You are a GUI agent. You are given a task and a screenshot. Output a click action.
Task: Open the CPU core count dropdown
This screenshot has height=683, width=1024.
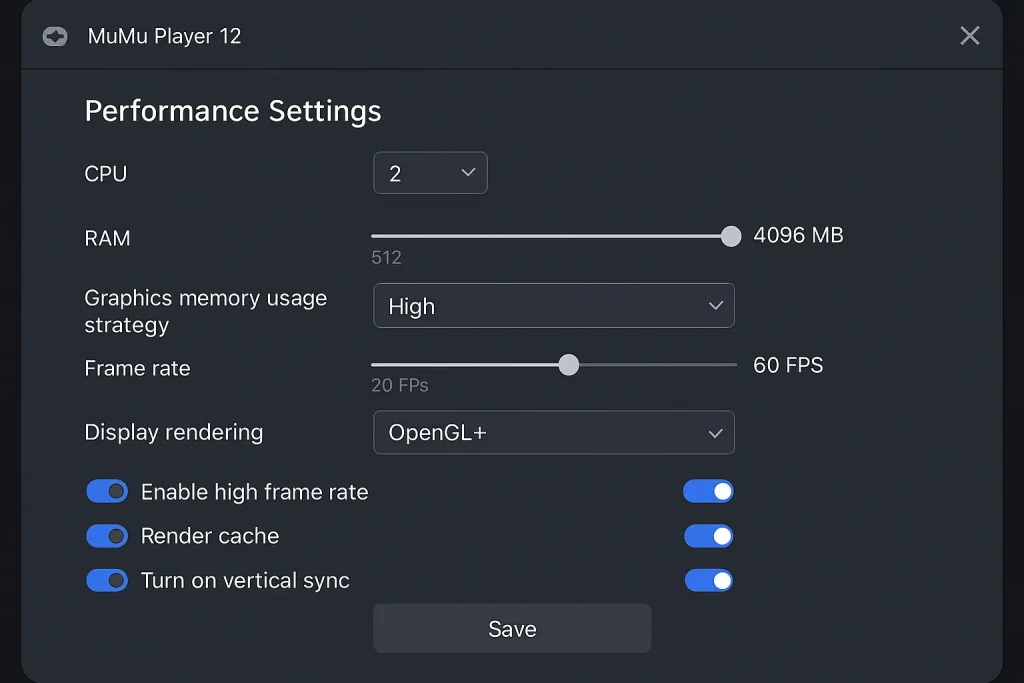tap(430, 173)
